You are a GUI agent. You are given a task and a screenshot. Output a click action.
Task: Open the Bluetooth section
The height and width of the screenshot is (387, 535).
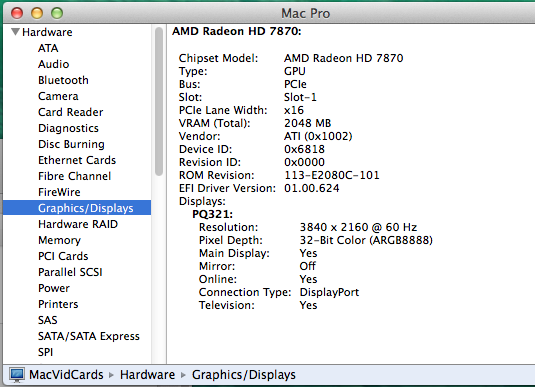63,80
